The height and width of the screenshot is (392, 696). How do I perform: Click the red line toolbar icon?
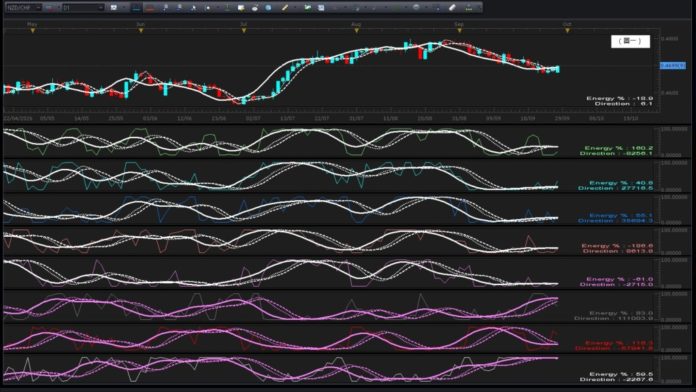click(150, 8)
